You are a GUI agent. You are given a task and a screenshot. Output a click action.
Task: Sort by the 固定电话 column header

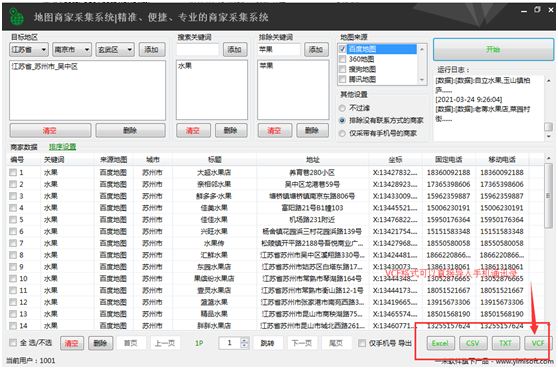point(448,160)
